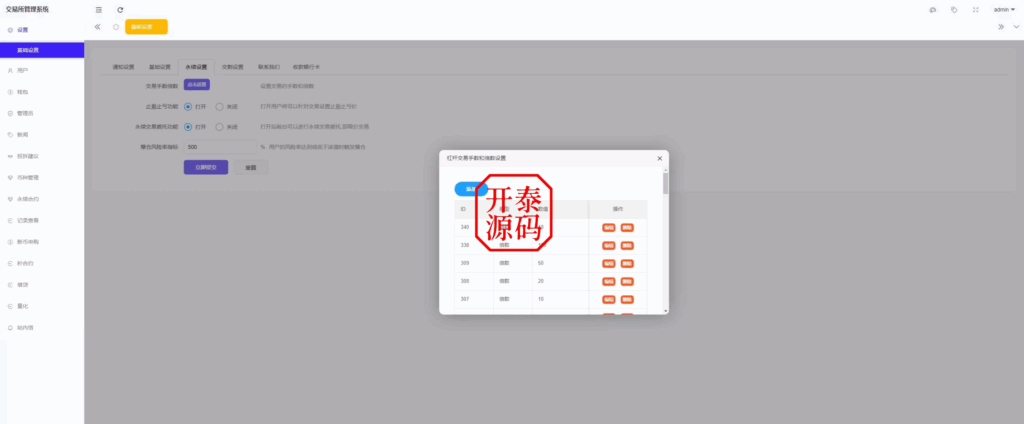Screen dimensions: 1024x424
Task: Click the theme palette icon in header
Action: point(932,9)
